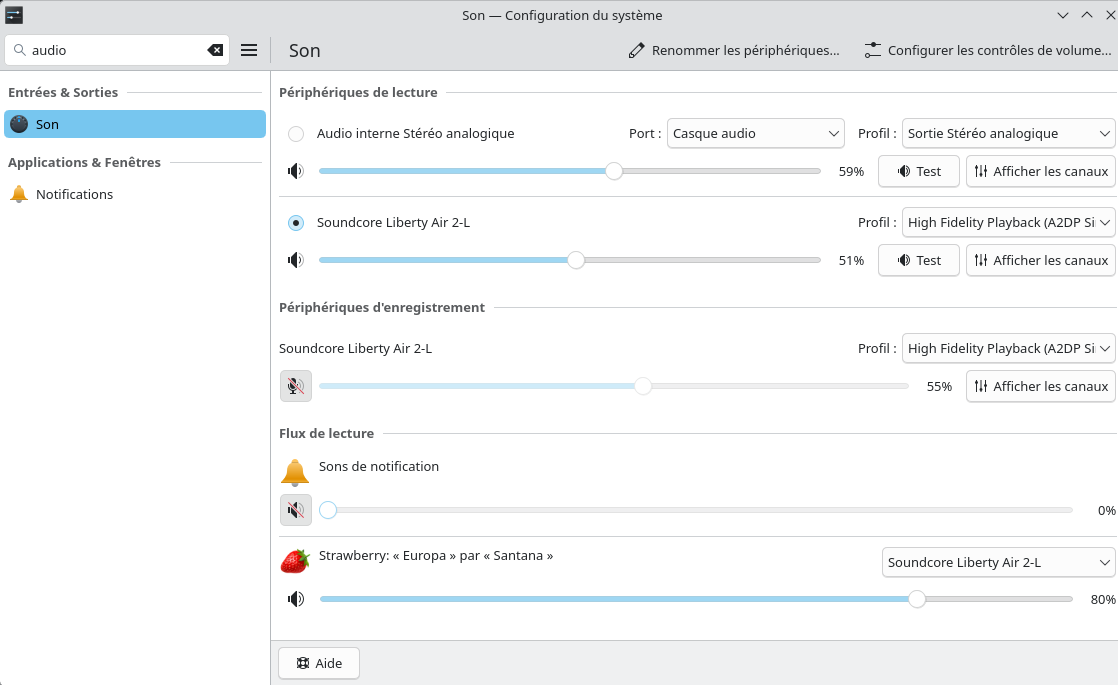The height and width of the screenshot is (685, 1118).
Task: Click the Strawberry volume slider handle
Action: [917, 599]
